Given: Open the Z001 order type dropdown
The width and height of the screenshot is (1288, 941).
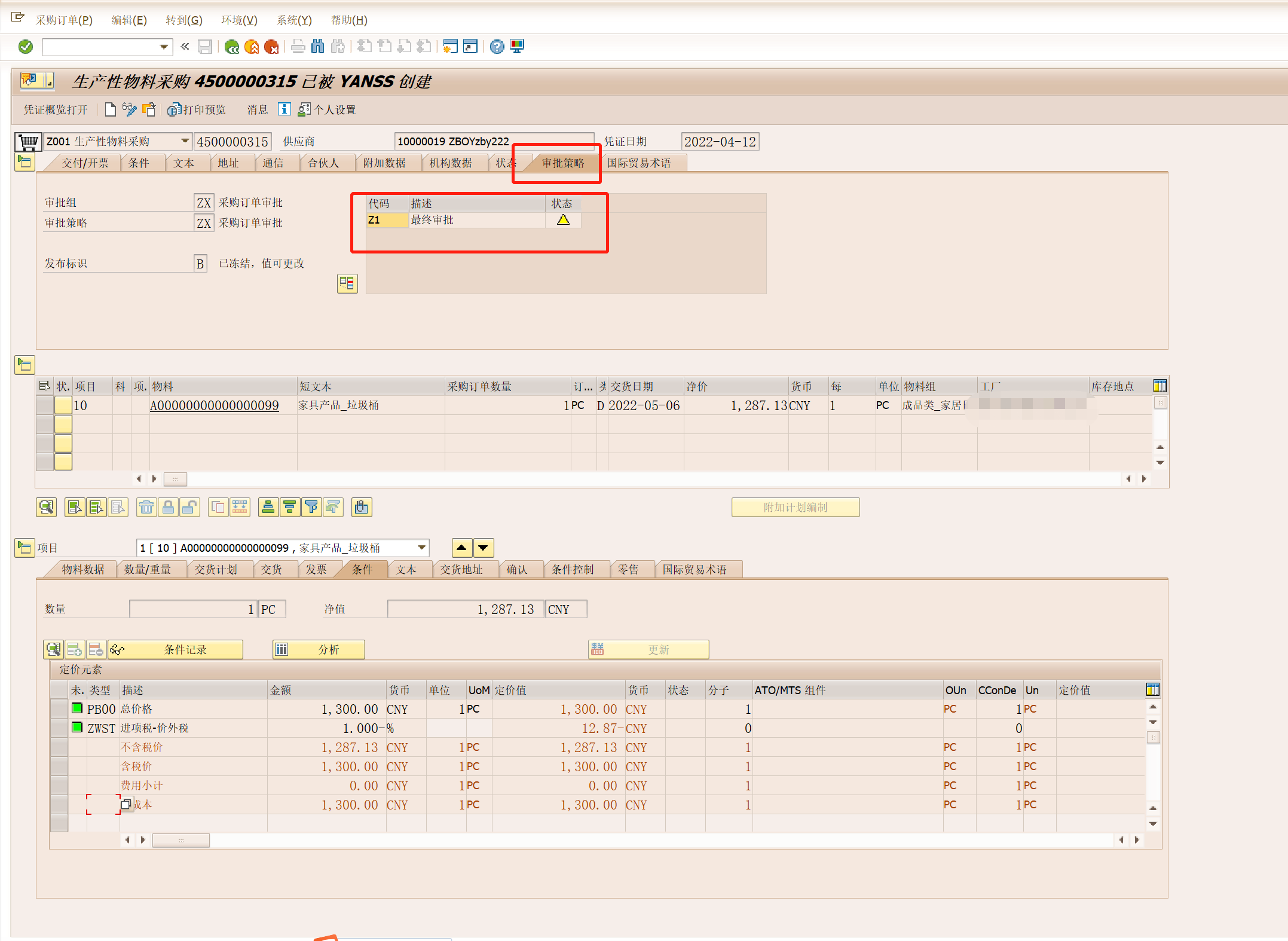Looking at the screenshot, I should (184, 141).
